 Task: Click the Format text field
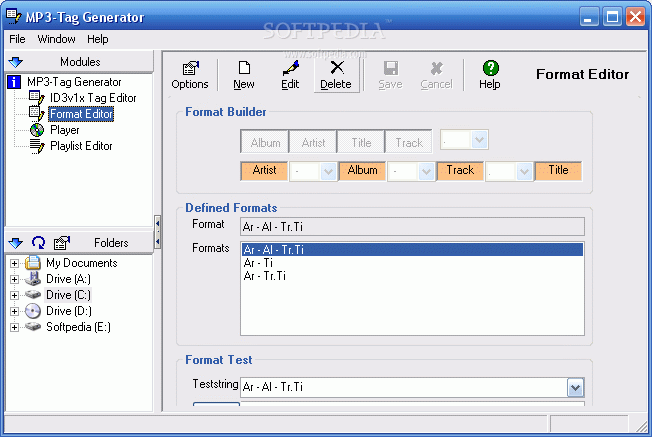(x=412, y=227)
